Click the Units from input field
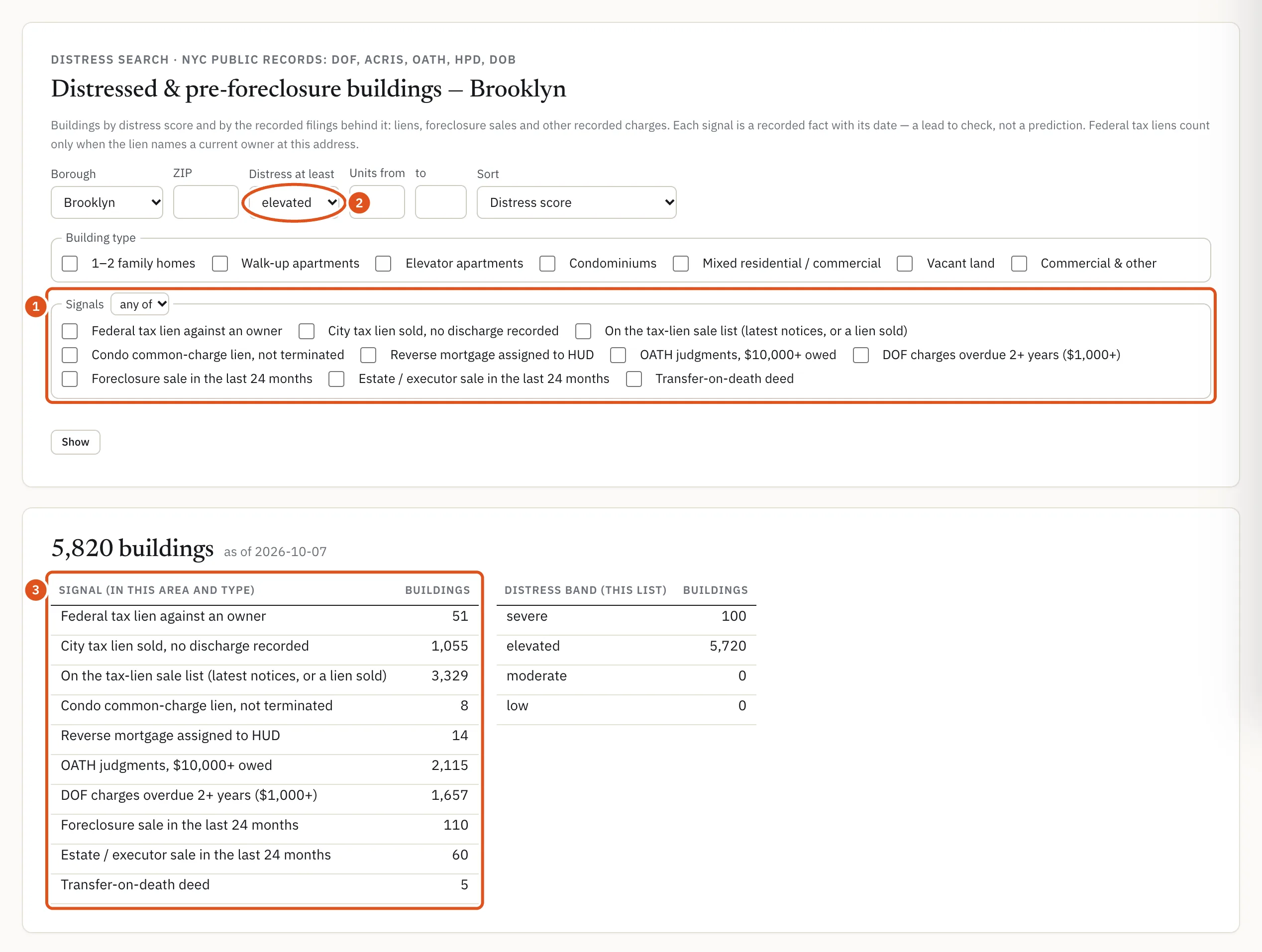The height and width of the screenshot is (952, 1262). (377, 202)
